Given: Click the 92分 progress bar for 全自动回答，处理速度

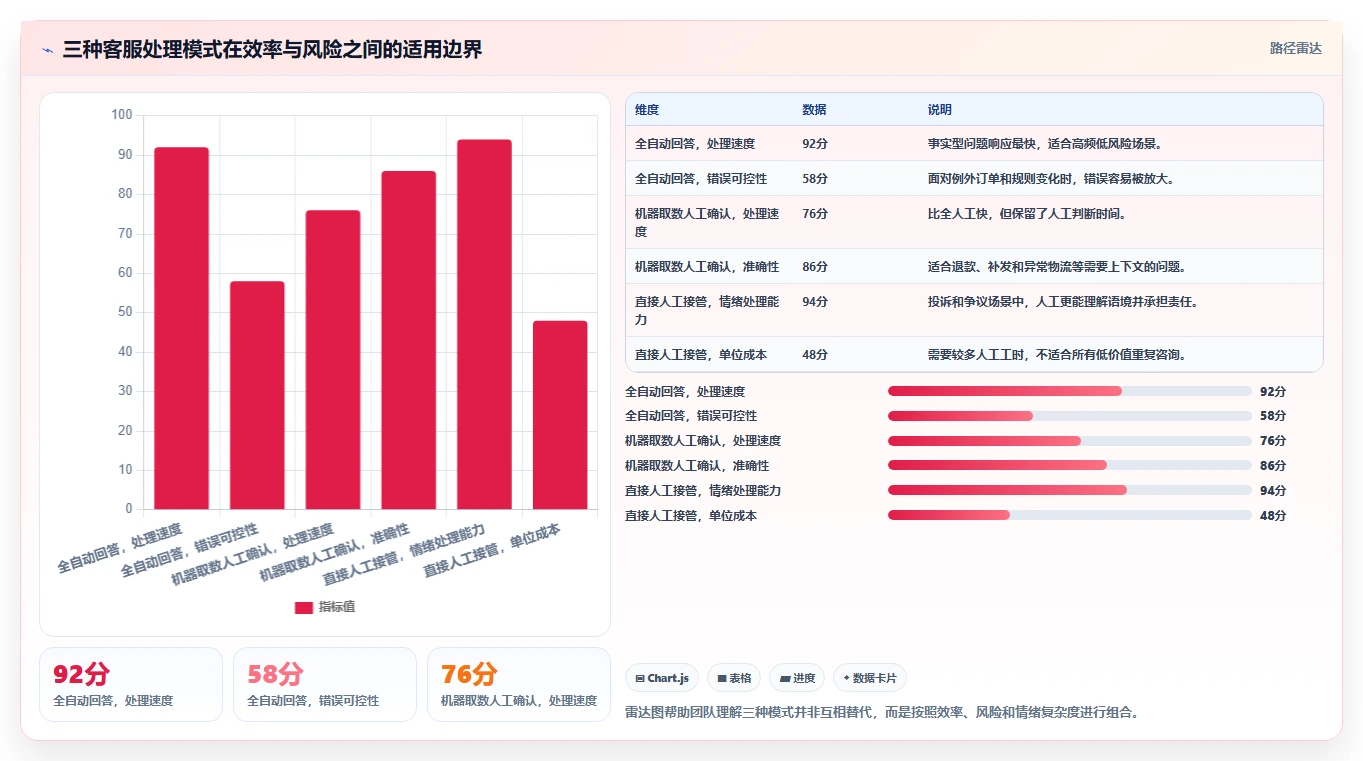Looking at the screenshot, I should (1070, 391).
